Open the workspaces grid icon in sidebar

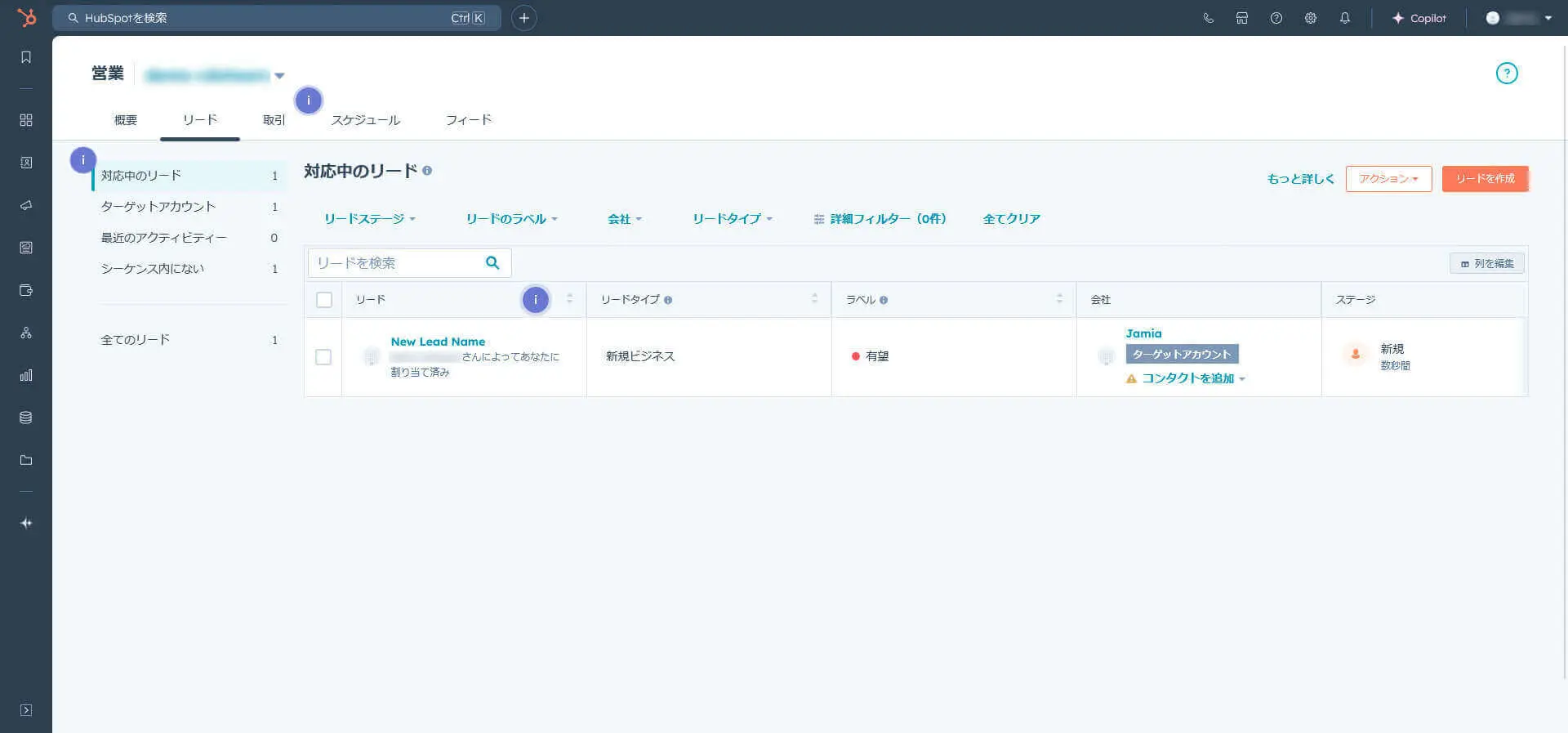26,120
